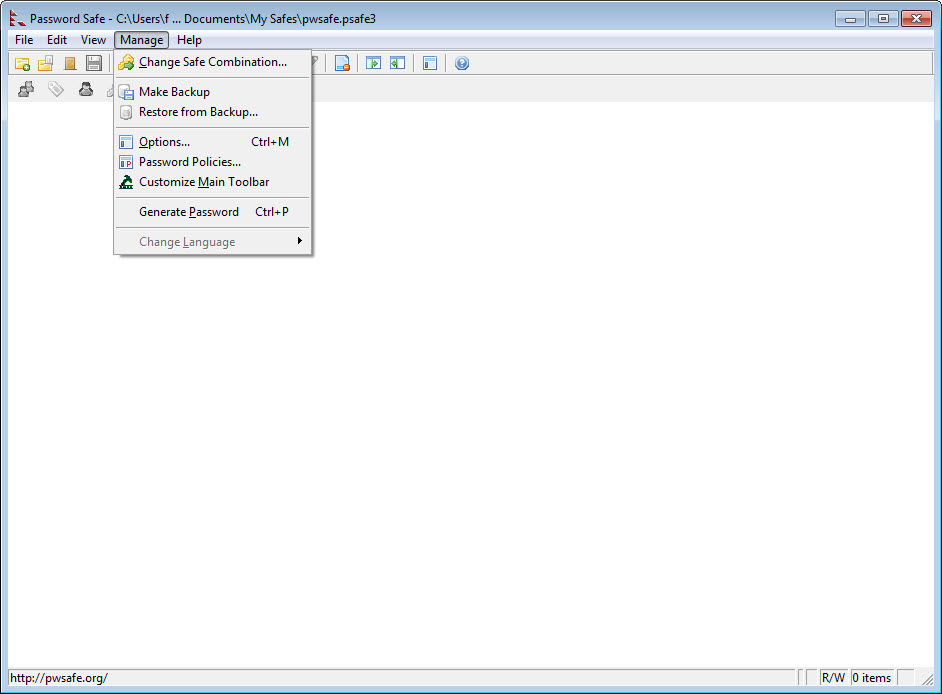Click the R/W status bar indicator
Viewport: 942px width, 694px height.
833,678
